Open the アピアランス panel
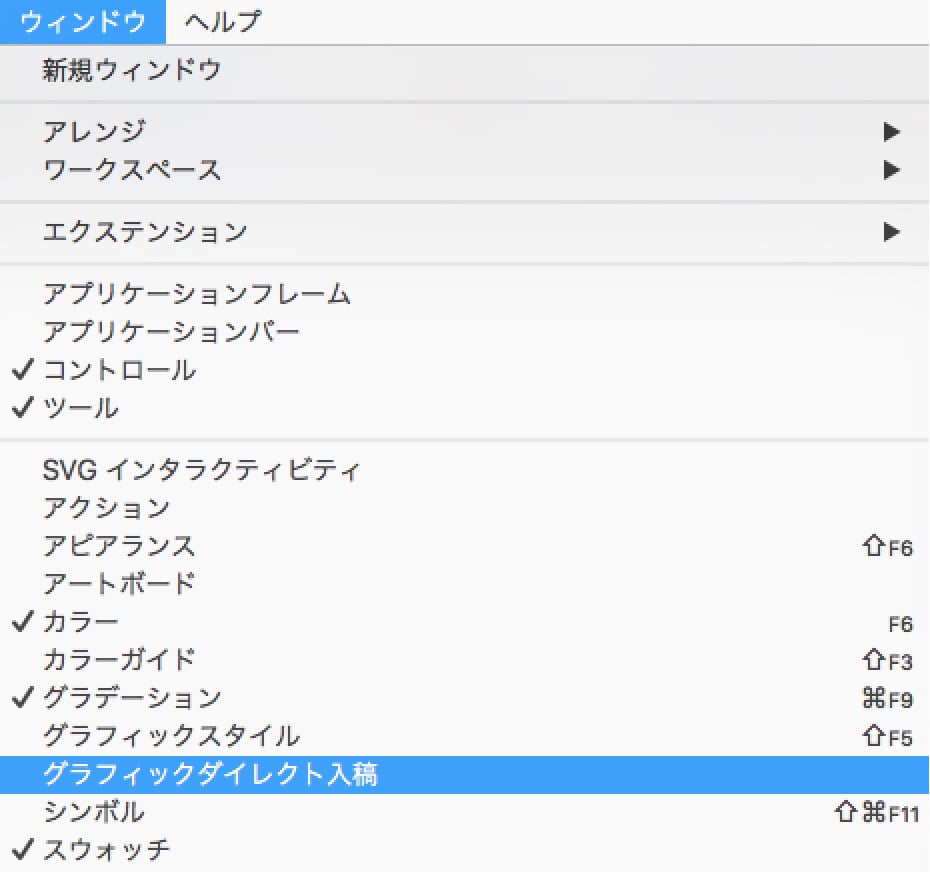 click(x=119, y=546)
